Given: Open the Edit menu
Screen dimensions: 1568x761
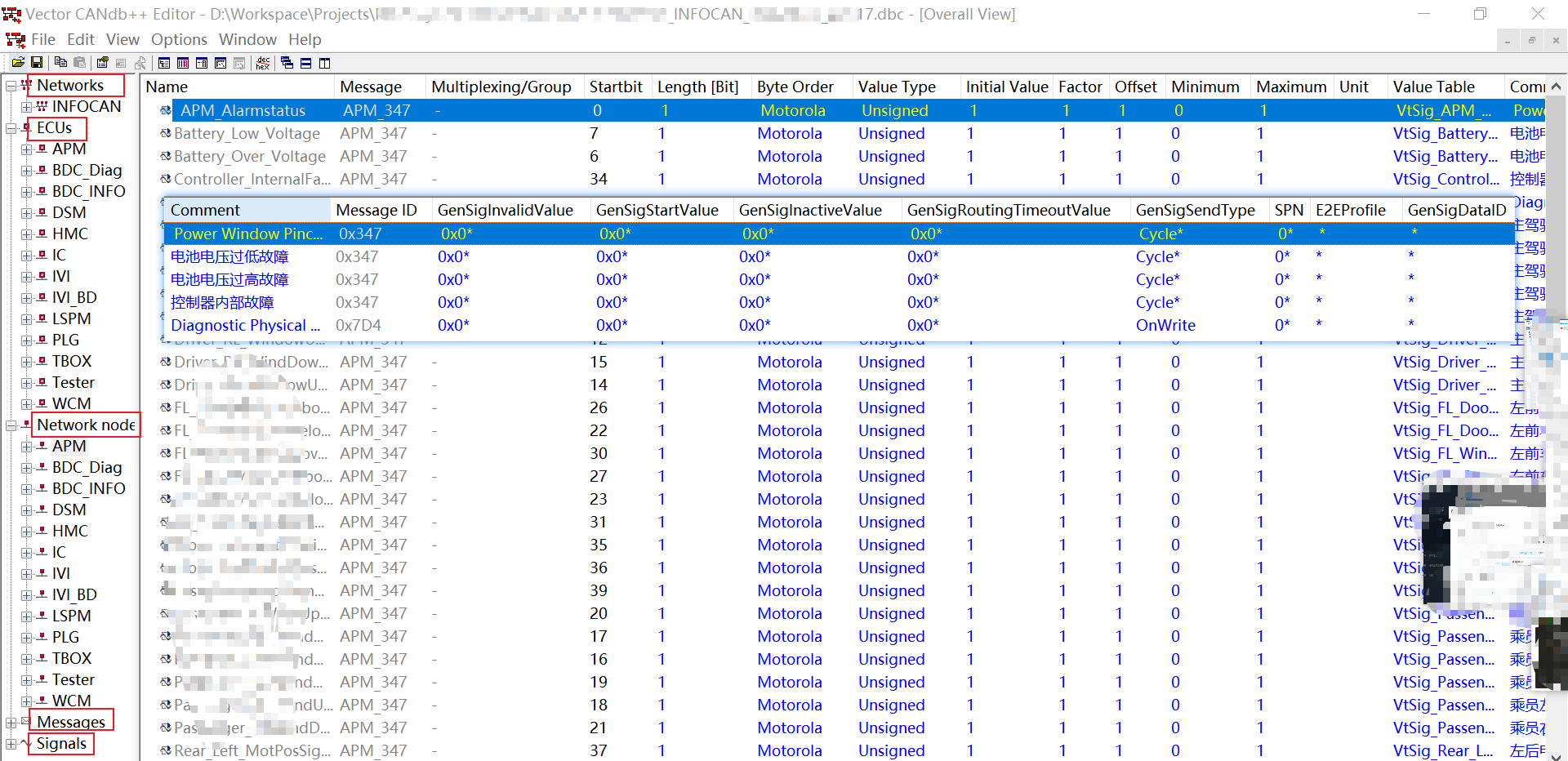Looking at the screenshot, I should [81, 39].
